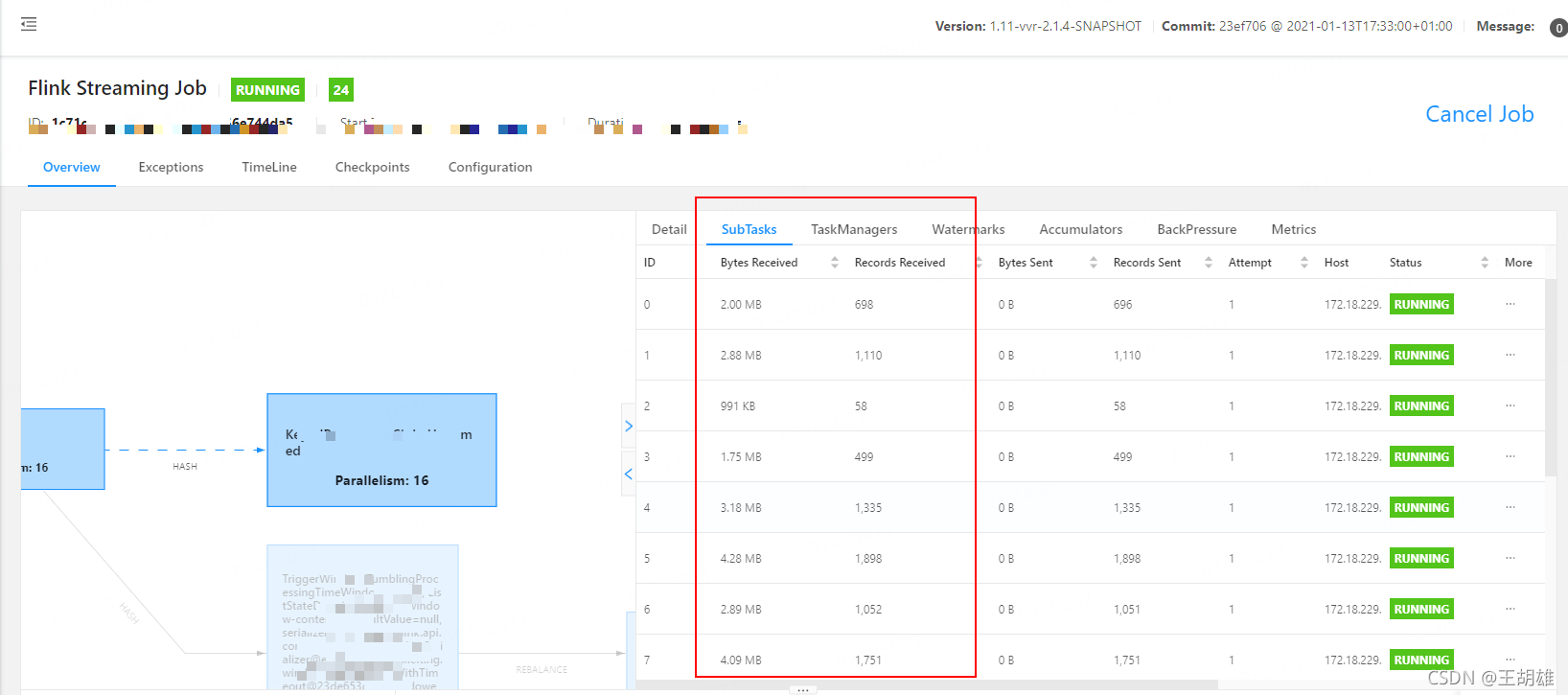The height and width of the screenshot is (695, 1568).
Task: Click RUNNING status of subtask 4
Action: tap(1421, 507)
